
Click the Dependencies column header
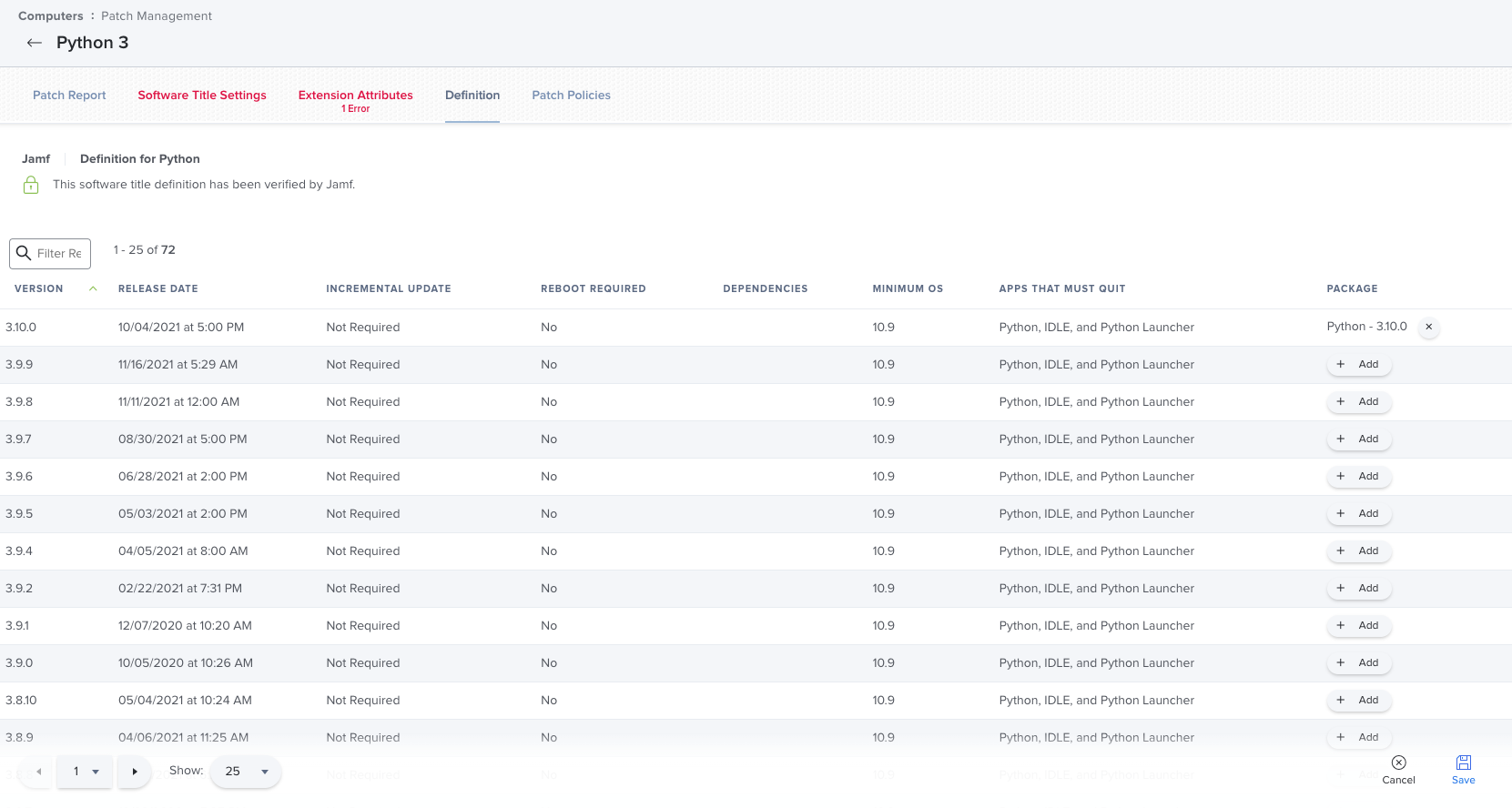point(766,288)
